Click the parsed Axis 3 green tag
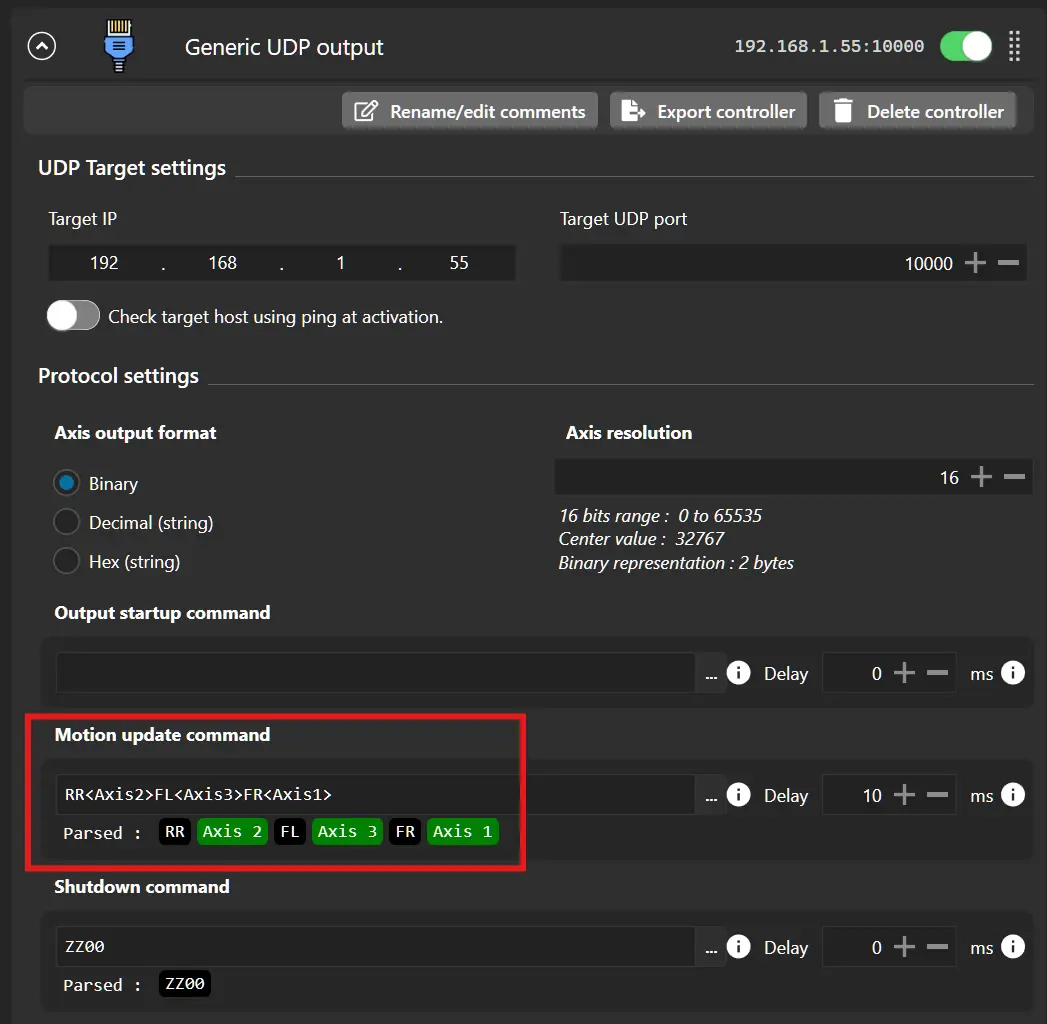The image size is (1047, 1024). 347,832
